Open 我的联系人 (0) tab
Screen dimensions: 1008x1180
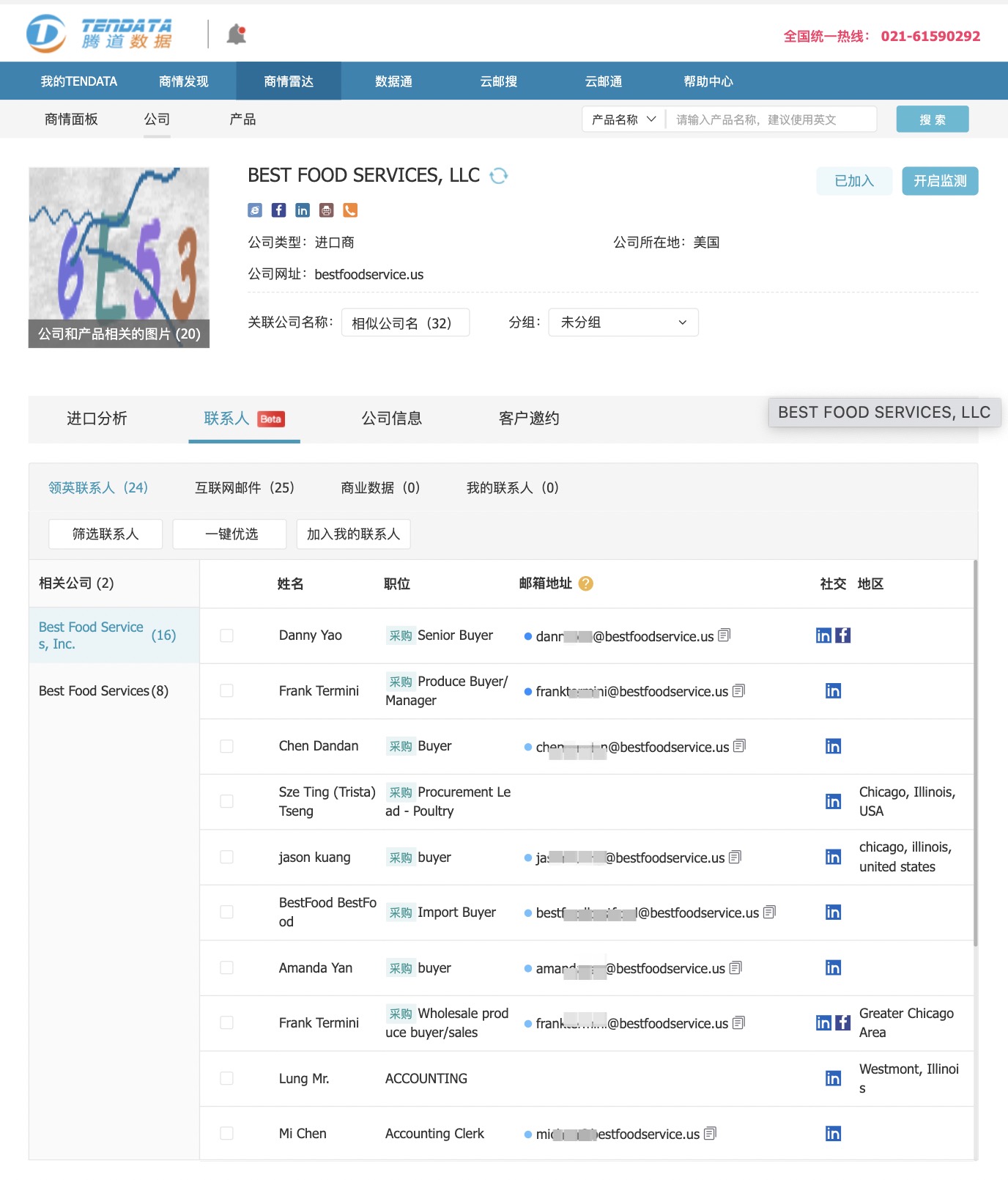(x=513, y=488)
